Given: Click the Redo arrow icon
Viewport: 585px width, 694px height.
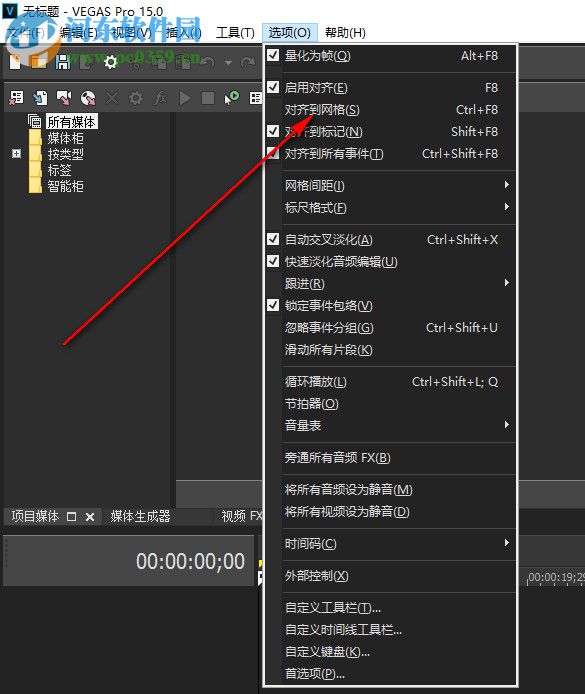Looking at the screenshot, I should (248, 62).
